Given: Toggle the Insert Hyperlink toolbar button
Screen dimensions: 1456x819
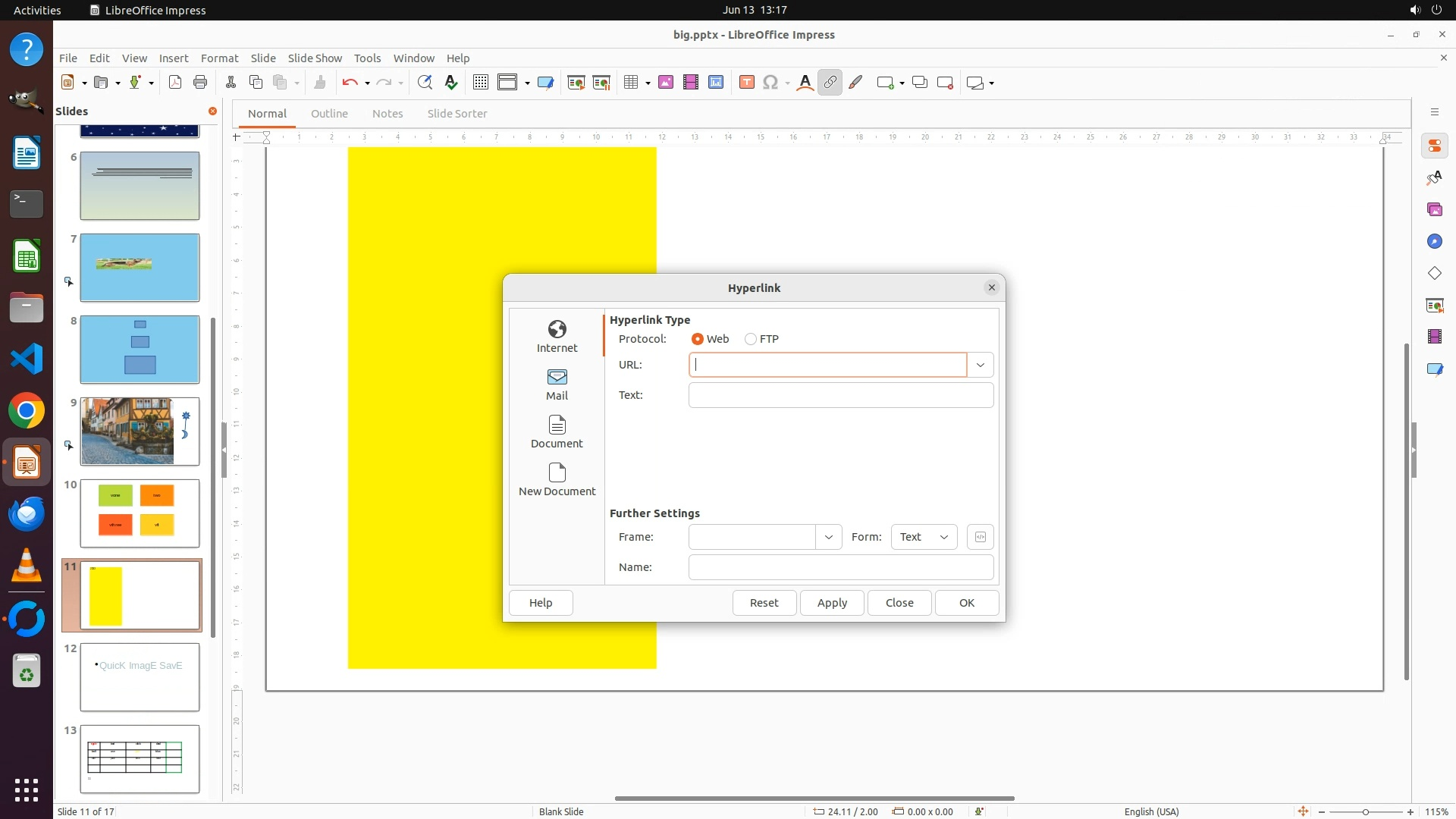Looking at the screenshot, I should click(x=830, y=83).
